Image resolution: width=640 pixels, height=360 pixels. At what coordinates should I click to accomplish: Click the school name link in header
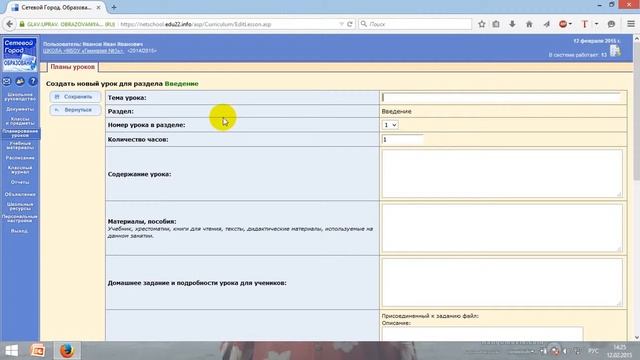pyautogui.click(x=83, y=51)
